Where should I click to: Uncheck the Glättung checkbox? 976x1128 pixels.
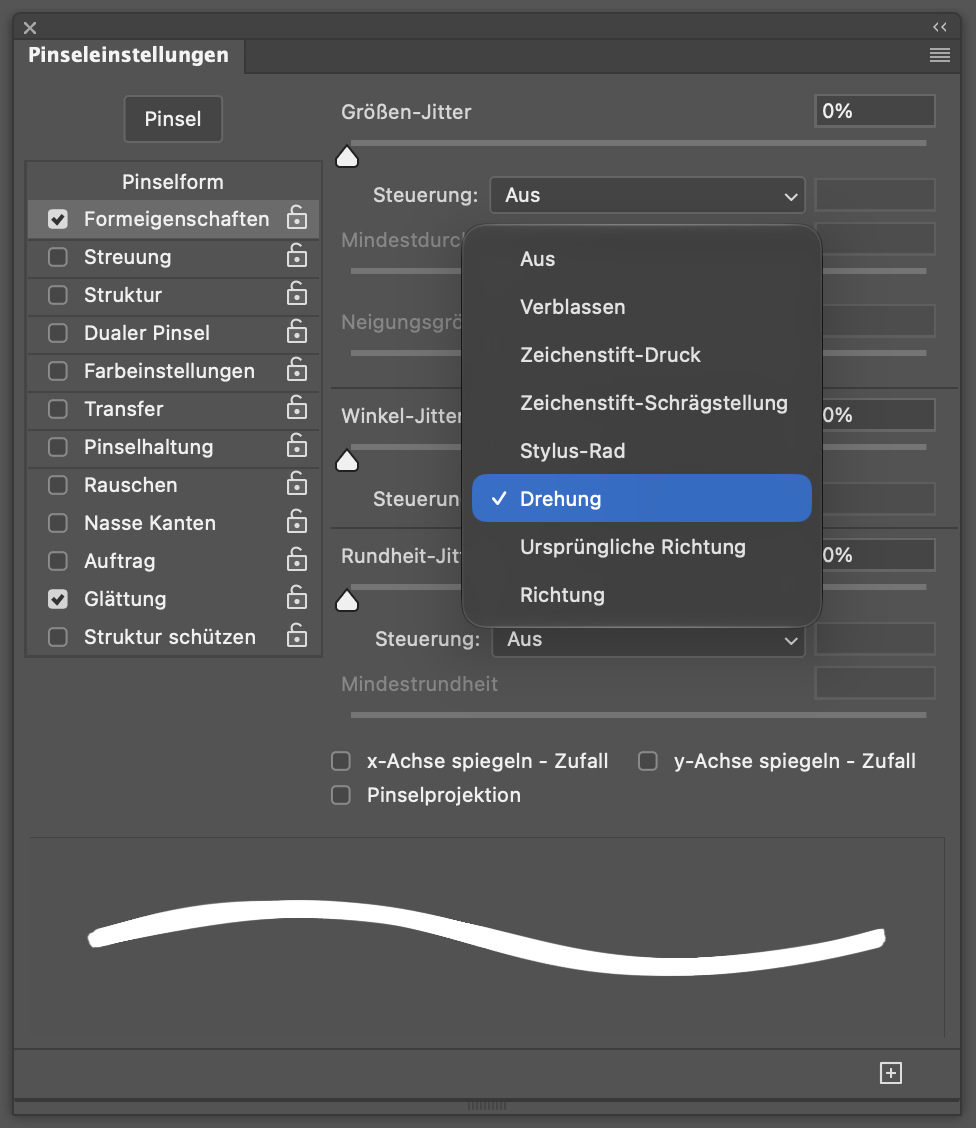58,599
